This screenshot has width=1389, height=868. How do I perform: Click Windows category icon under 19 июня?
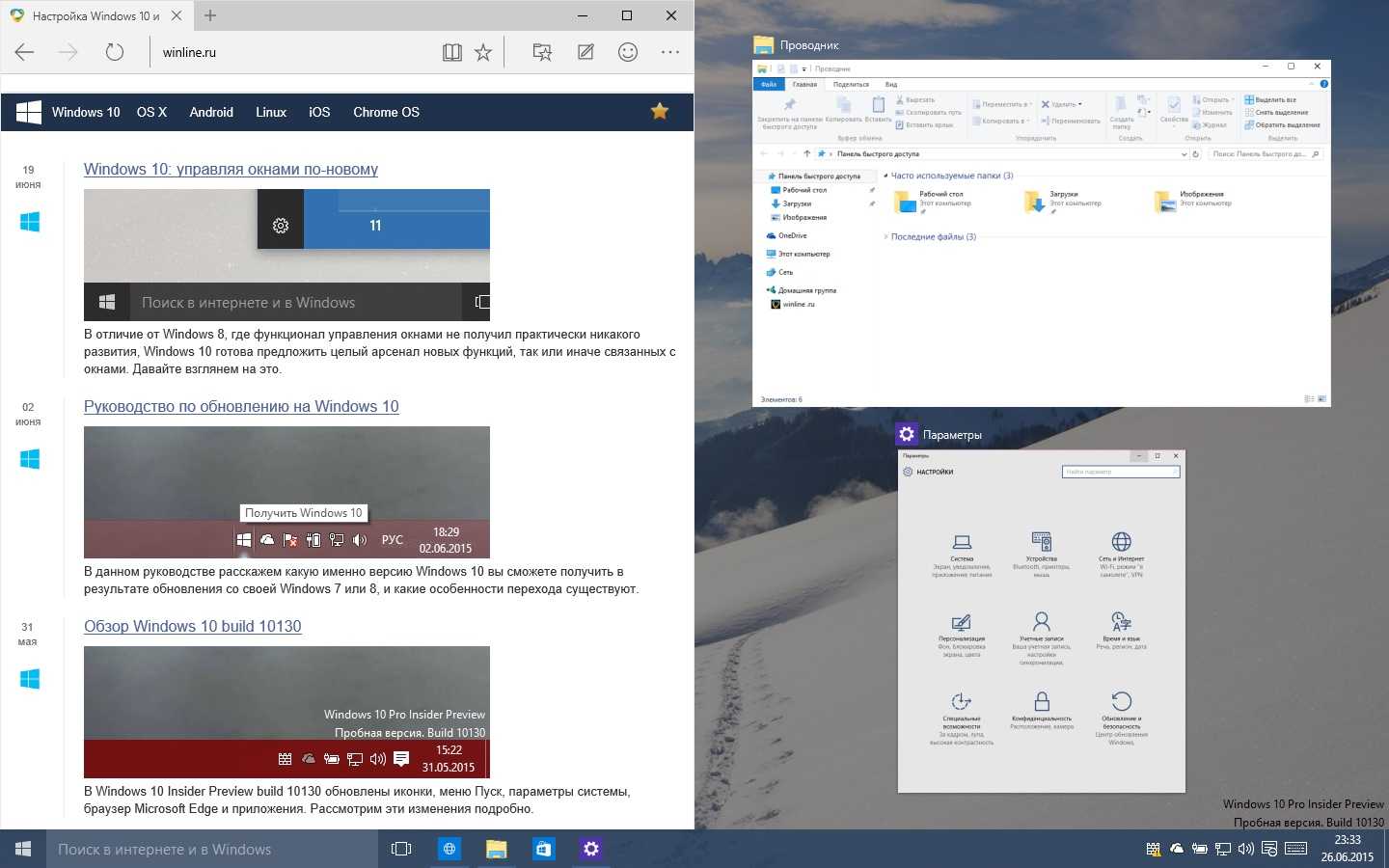pos(30,222)
